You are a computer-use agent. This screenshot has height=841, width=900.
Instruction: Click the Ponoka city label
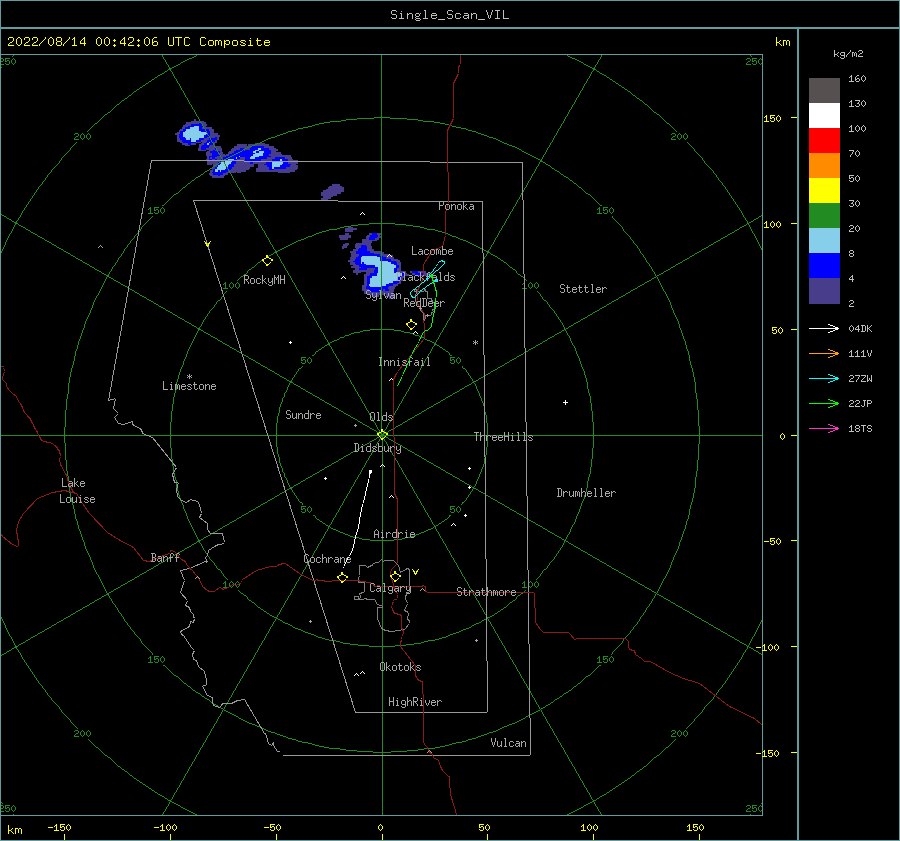pyautogui.click(x=456, y=206)
